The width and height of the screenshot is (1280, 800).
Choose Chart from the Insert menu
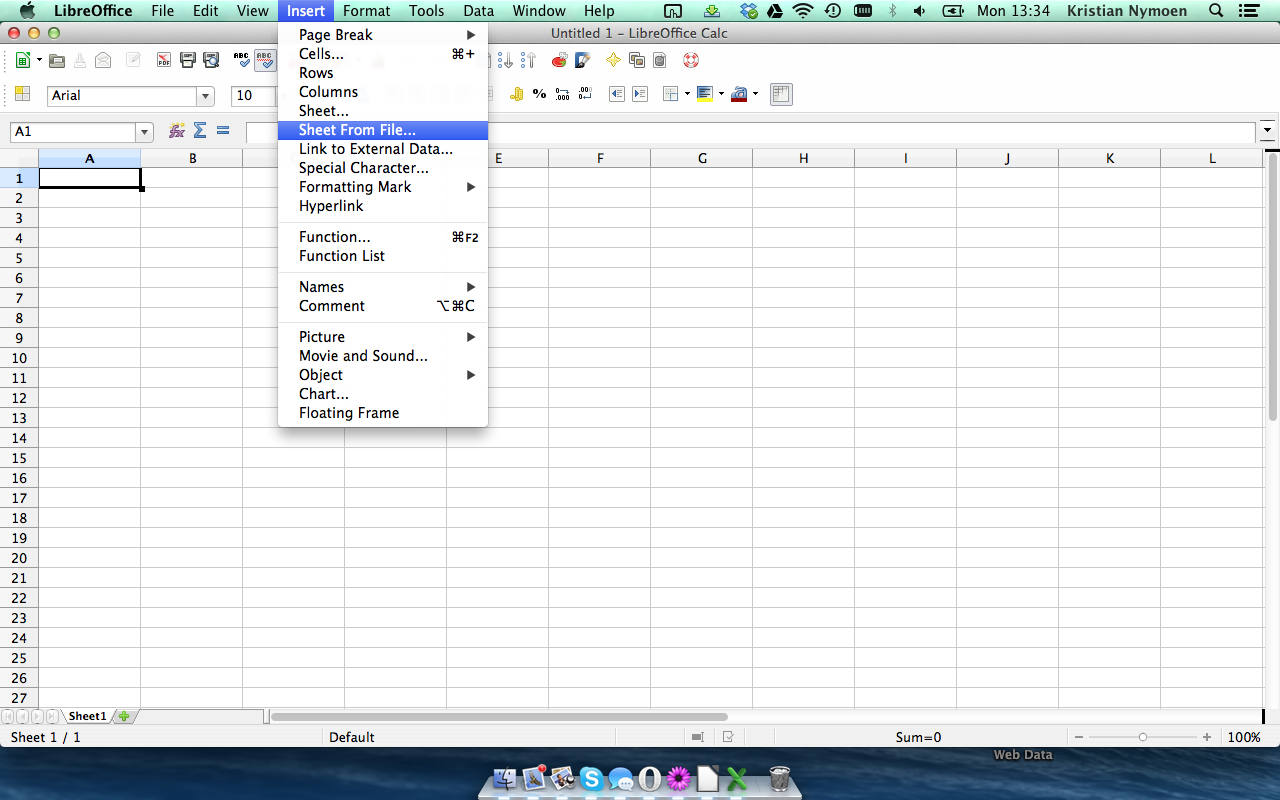tap(383, 394)
